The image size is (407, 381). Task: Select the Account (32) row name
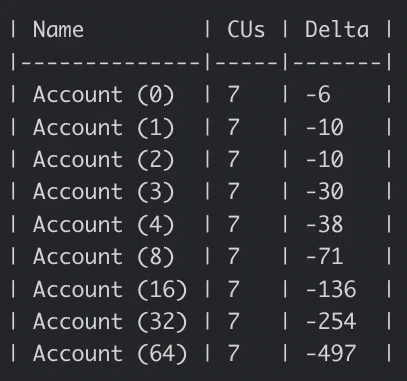110,321
